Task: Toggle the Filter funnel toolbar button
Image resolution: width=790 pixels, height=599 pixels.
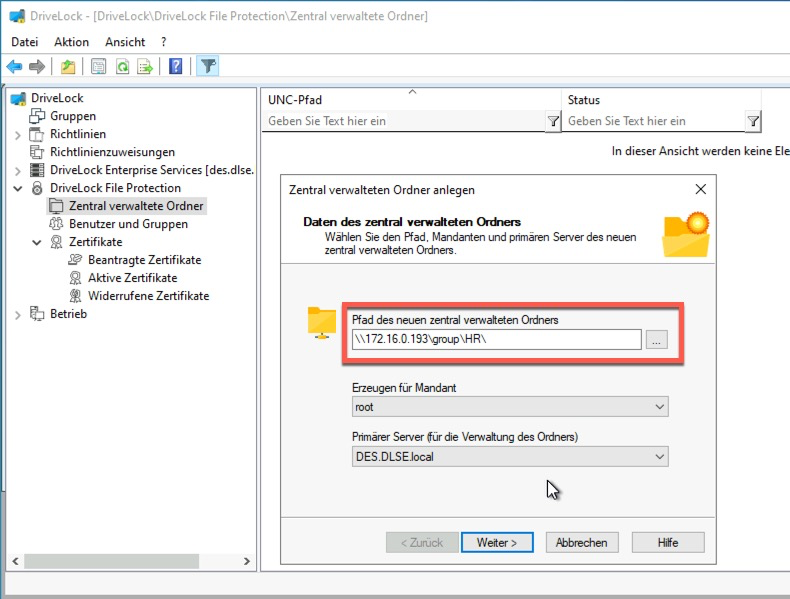Action: tap(208, 66)
